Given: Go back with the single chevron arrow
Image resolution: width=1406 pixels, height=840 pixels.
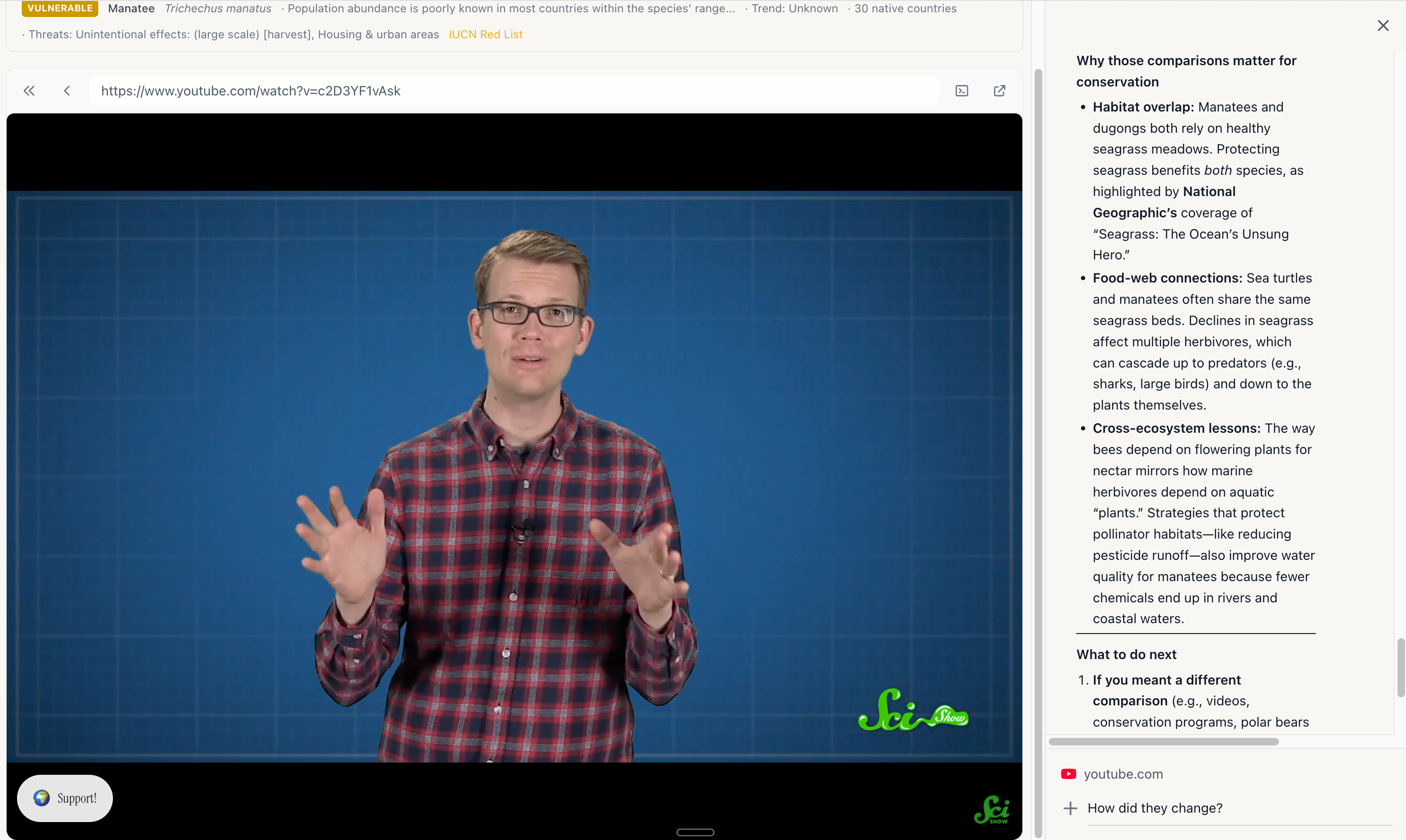Looking at the screenshot, I should click(x=67, y=91).
